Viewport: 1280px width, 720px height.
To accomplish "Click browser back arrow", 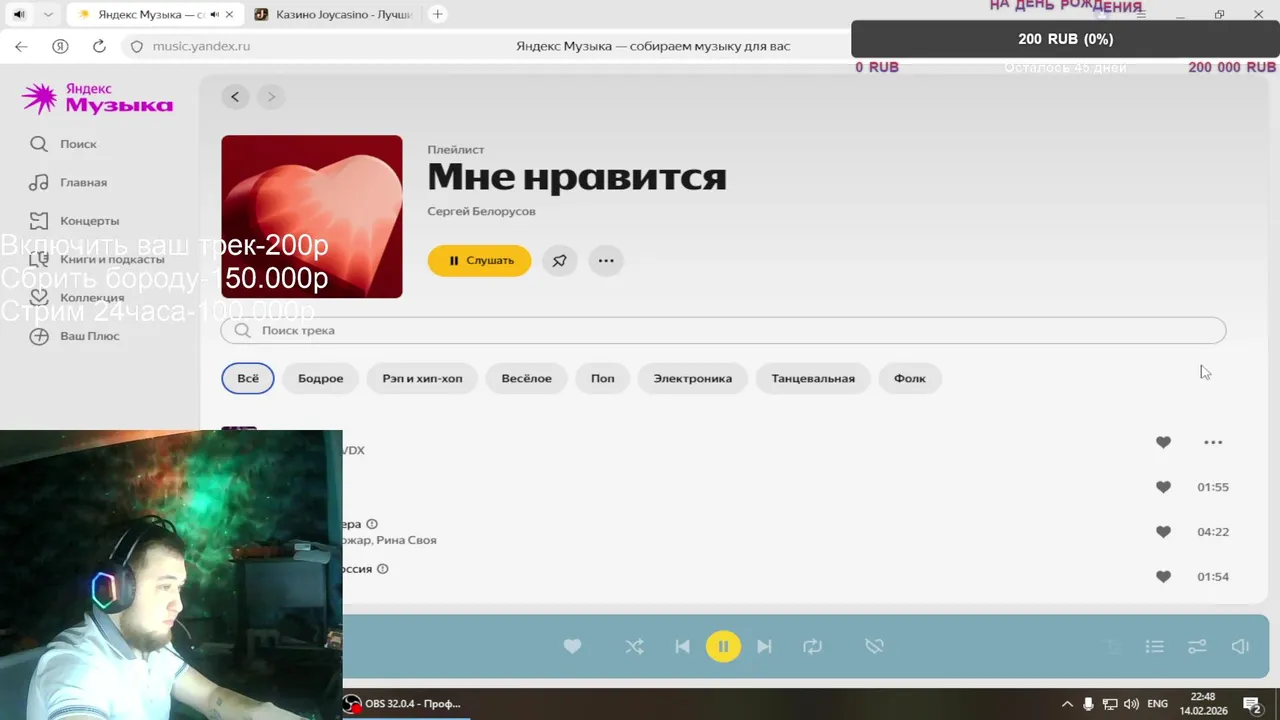I will [x=22, y=46].
